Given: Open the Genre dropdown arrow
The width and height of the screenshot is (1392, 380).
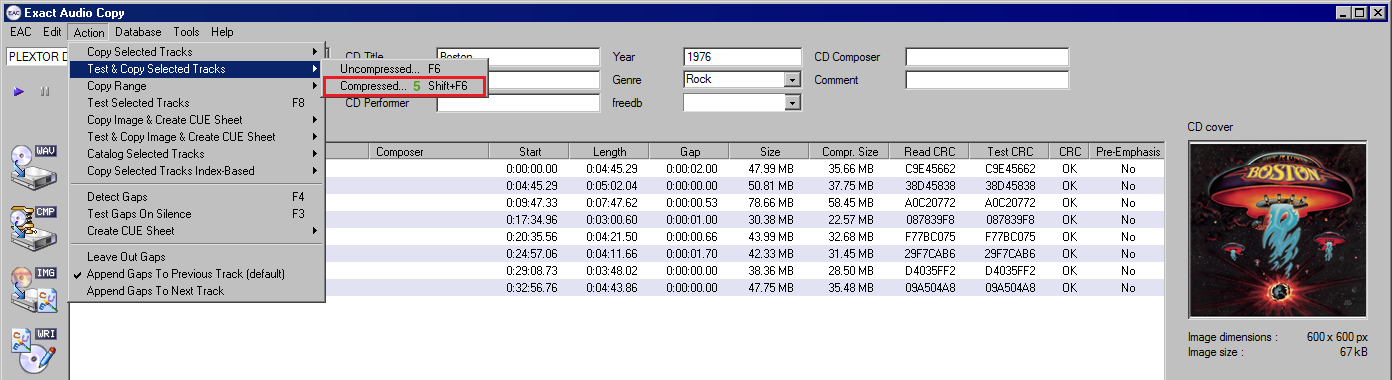Looking at the screenshot, I should click(x=793, y=79).
